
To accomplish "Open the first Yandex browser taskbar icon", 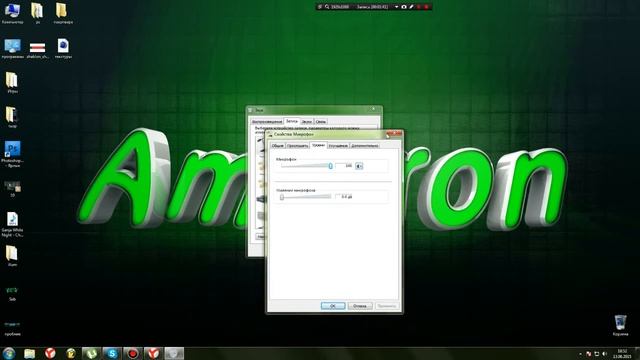I will click(x=50, y=353).
